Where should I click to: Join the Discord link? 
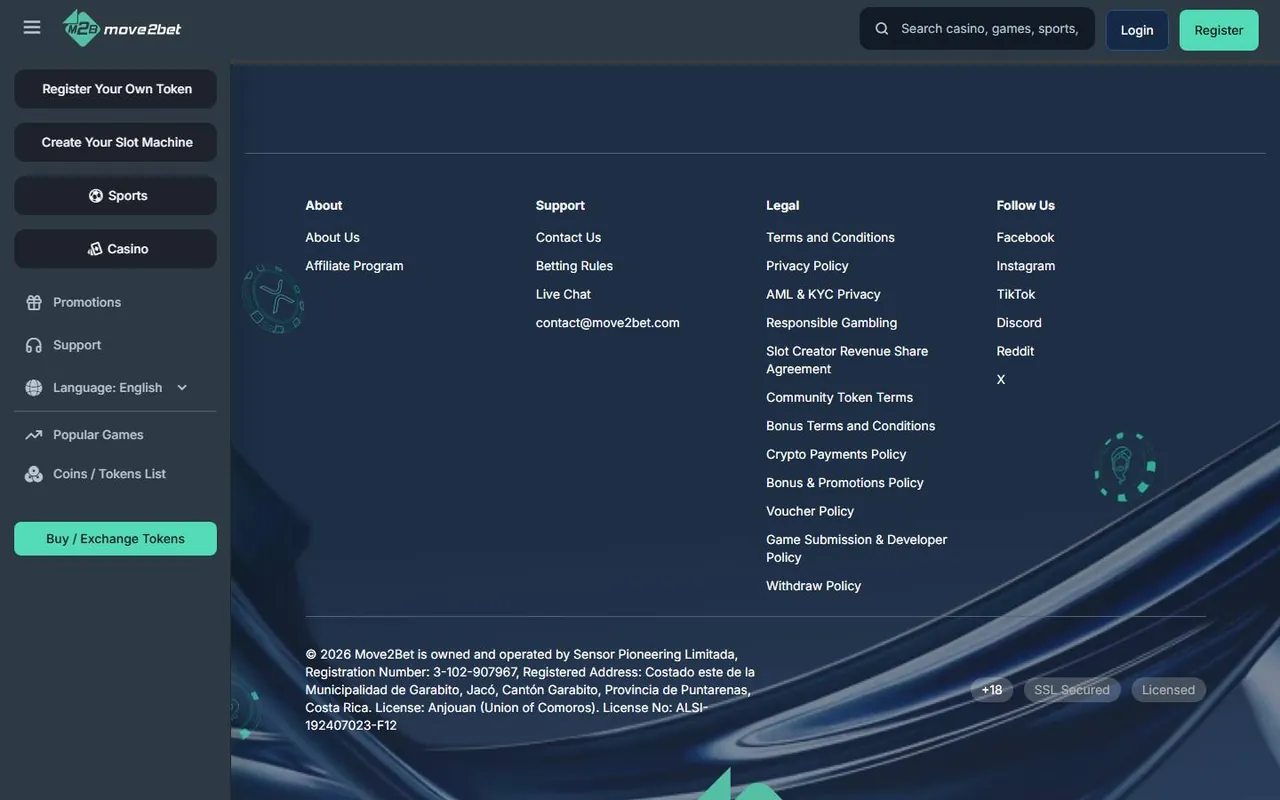click(1019, 323)
